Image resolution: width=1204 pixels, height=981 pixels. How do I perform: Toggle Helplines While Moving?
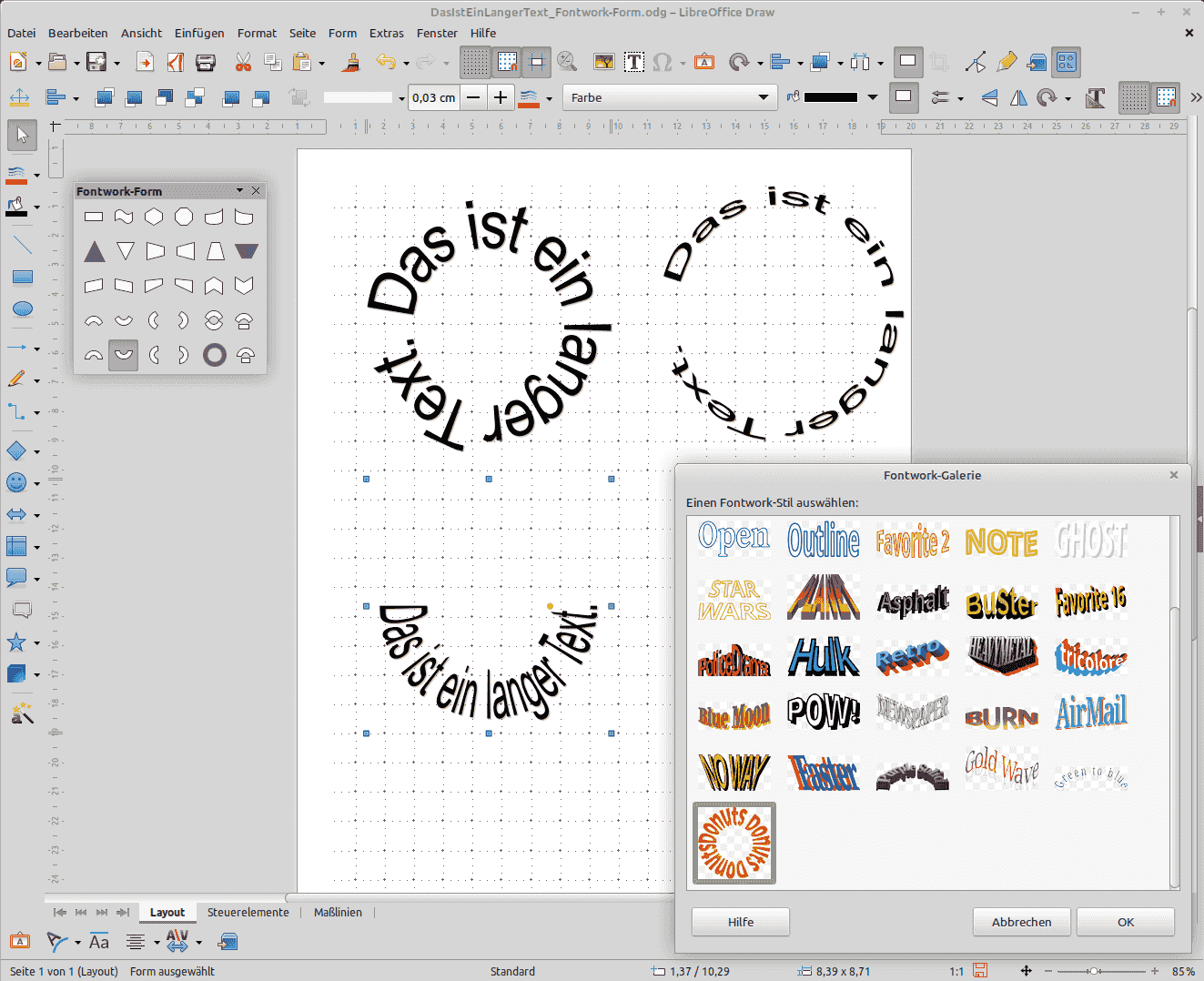[537, 61]
